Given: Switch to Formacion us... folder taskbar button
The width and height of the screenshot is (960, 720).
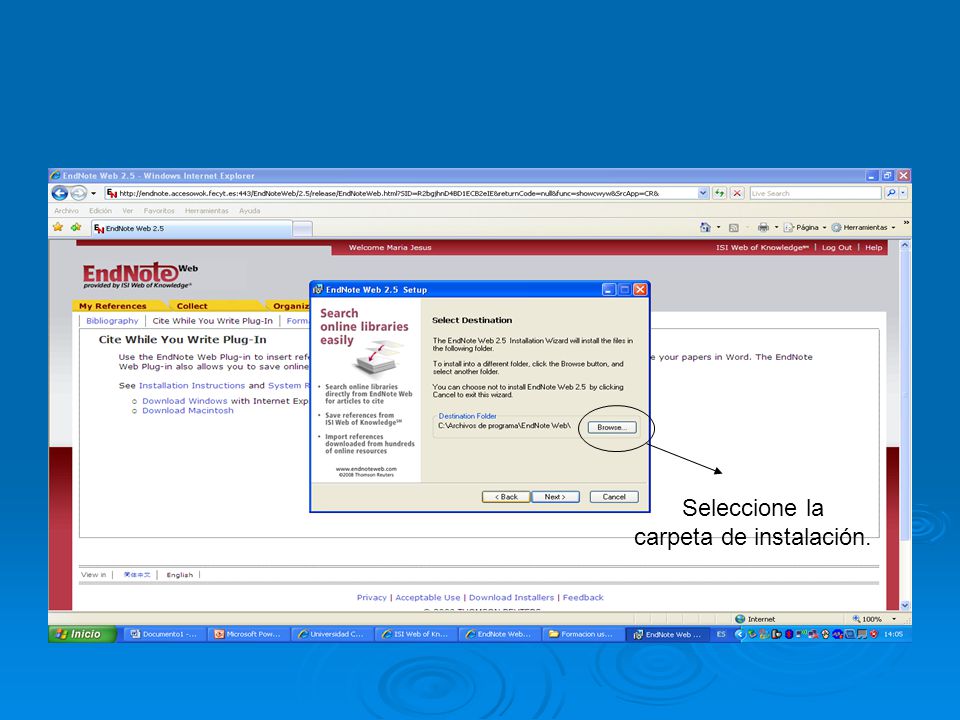Looking at the screenshot, I should click(583, 634).
